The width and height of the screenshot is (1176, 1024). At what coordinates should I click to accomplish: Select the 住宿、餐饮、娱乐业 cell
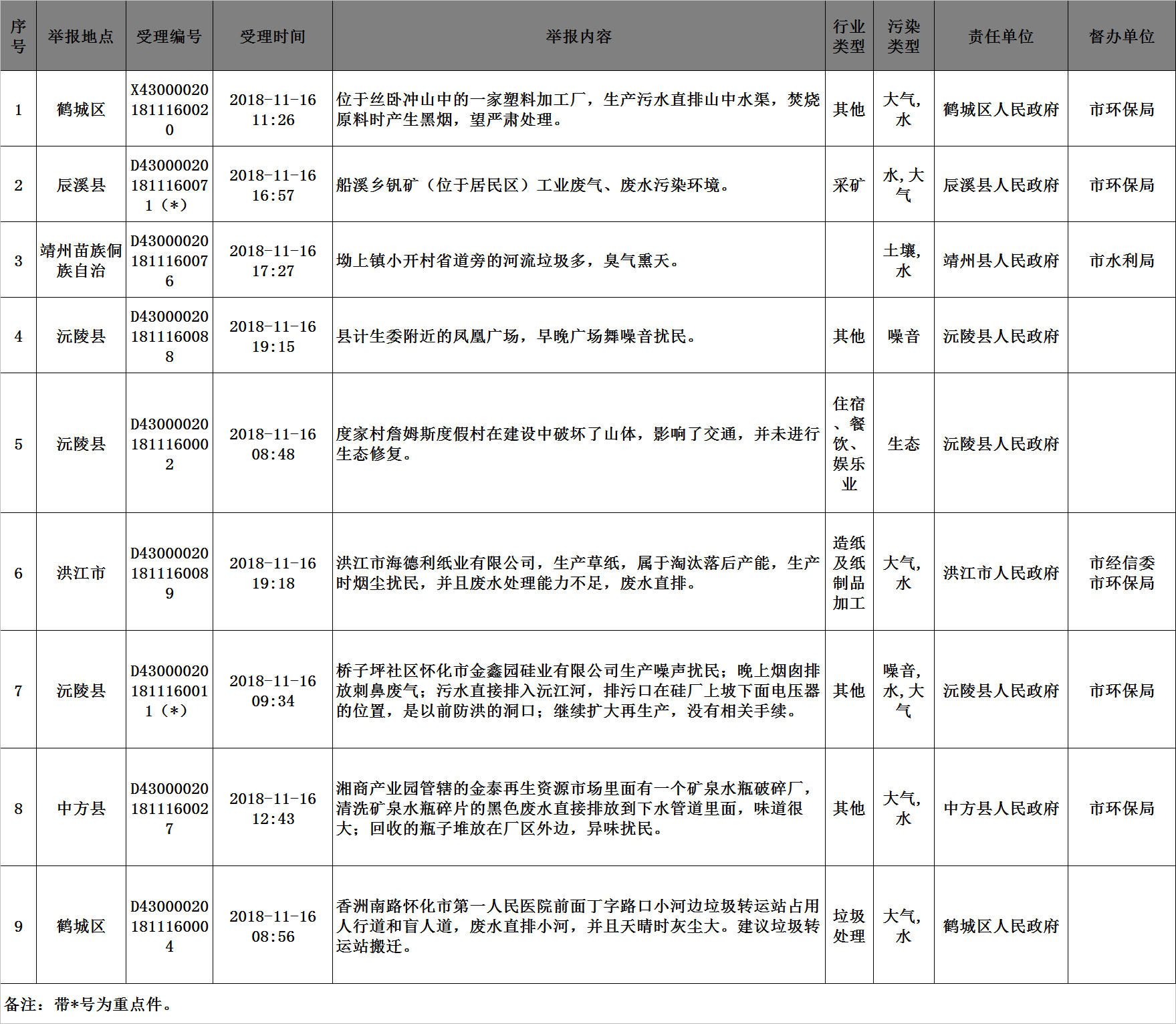point(849,443)
